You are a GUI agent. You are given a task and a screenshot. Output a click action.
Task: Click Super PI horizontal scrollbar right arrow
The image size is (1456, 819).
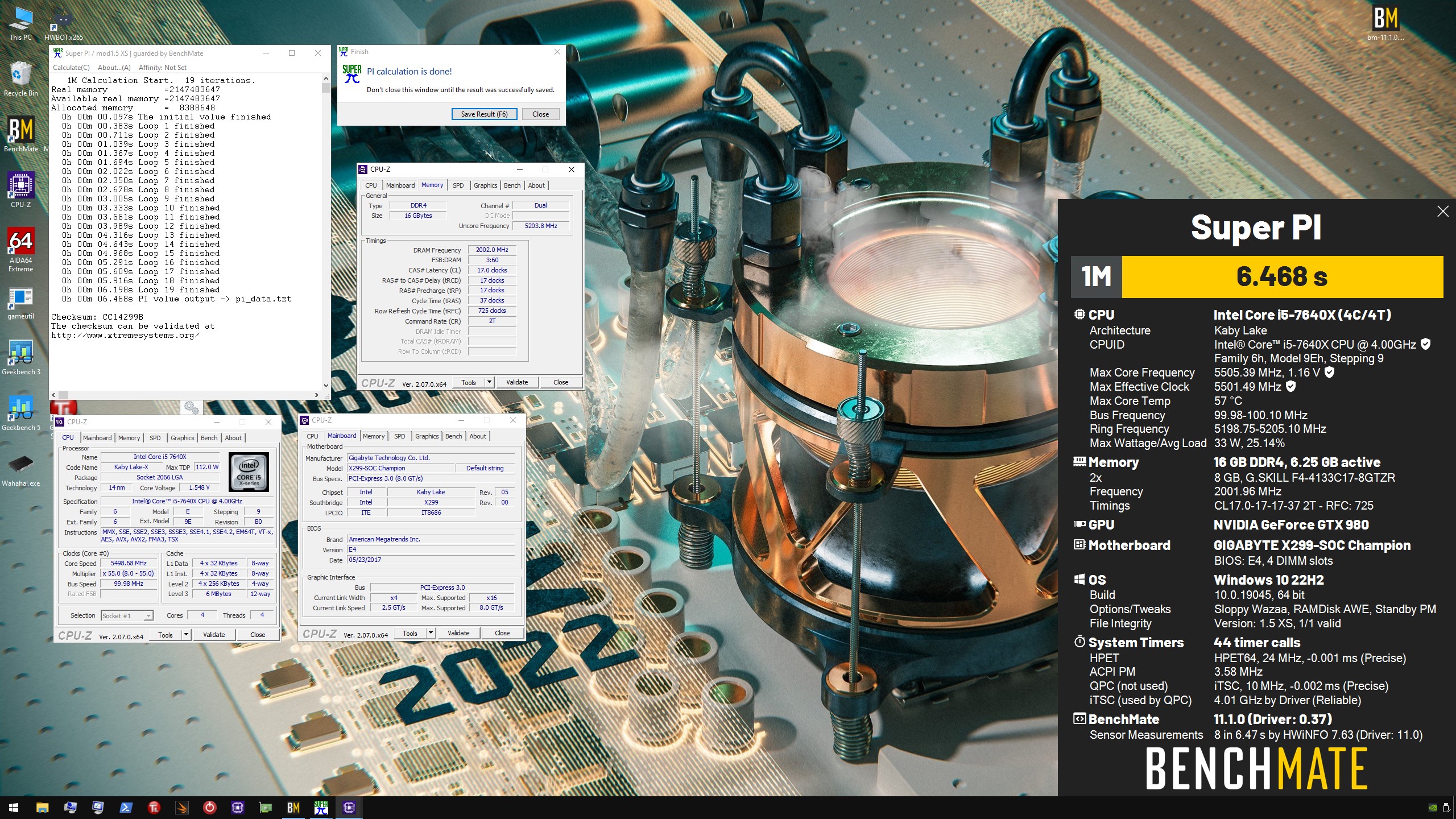tap(317, 395)
